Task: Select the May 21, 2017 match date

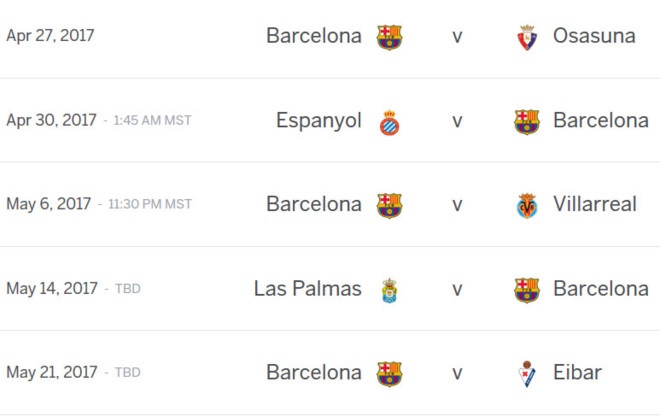Action: point(52,373)
